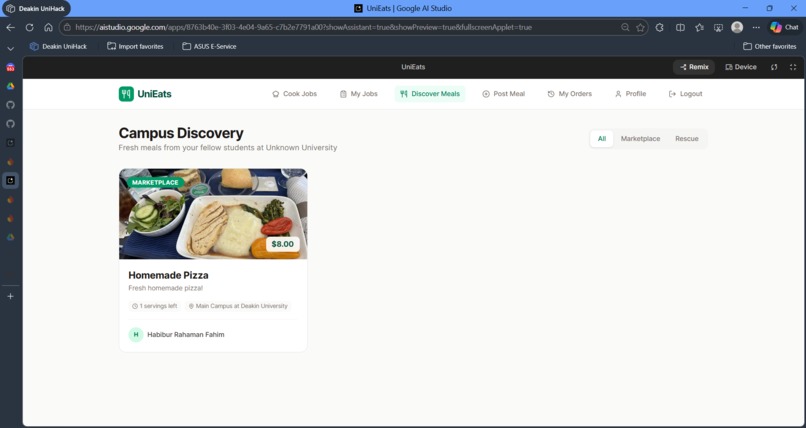The image size is (806, 428).
Task: Open the Homemade Pizza title
Action: click(x=168, y=275)
